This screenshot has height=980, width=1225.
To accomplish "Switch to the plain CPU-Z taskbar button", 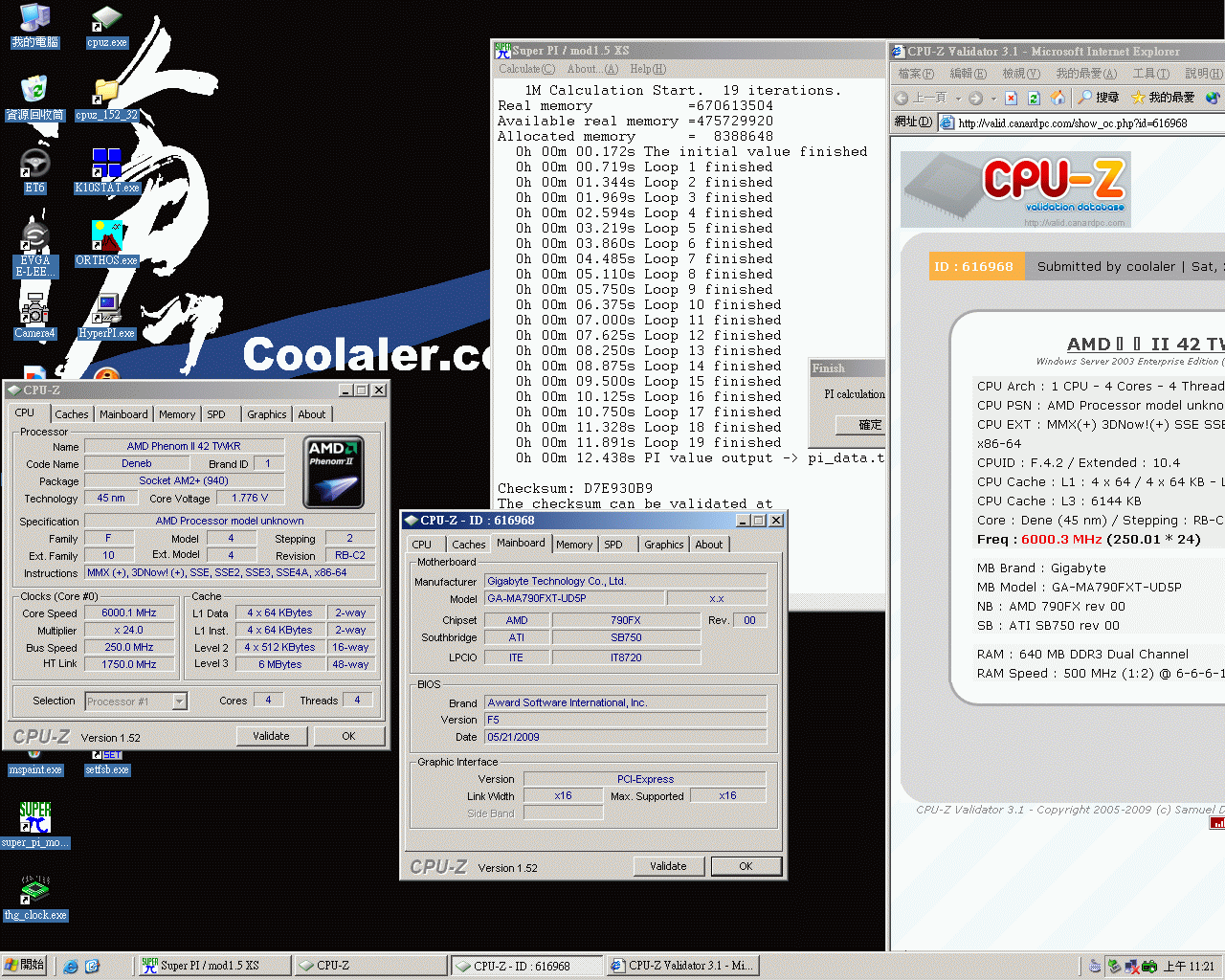I will pos(369,966).
